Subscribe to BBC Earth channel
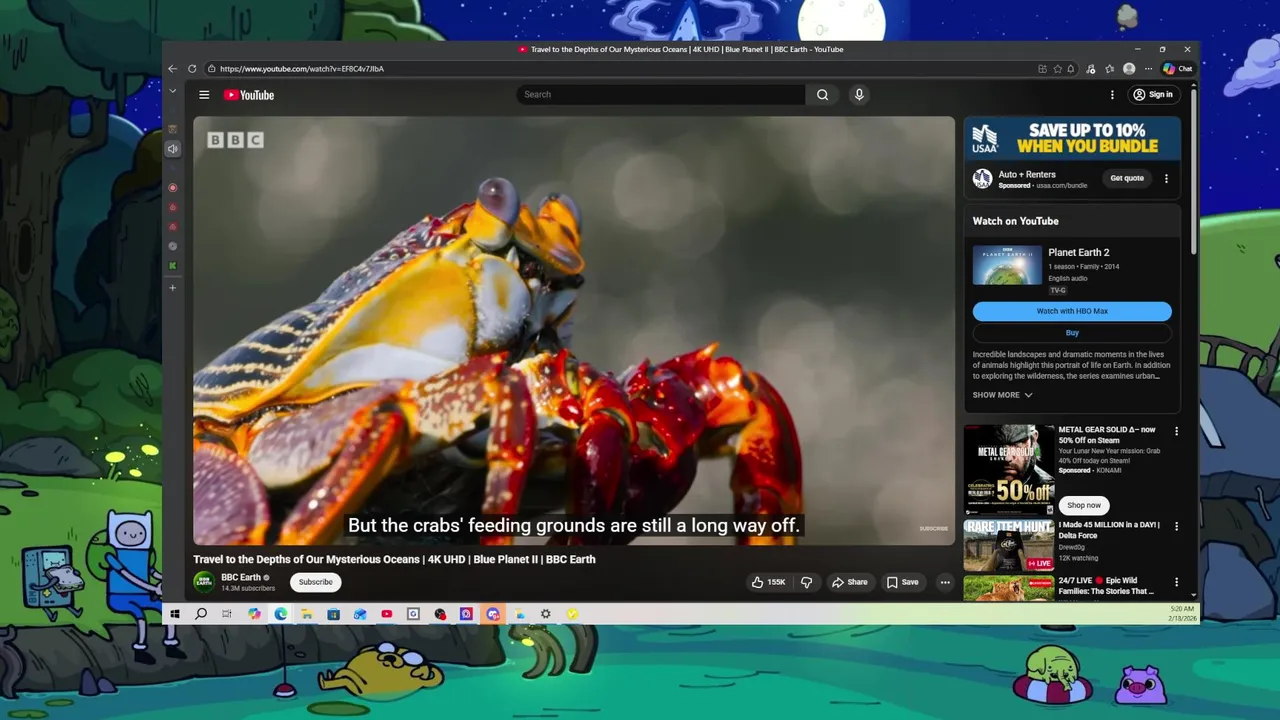The width and height of the screenshot is (1280, 720). [x=315, y=582]
